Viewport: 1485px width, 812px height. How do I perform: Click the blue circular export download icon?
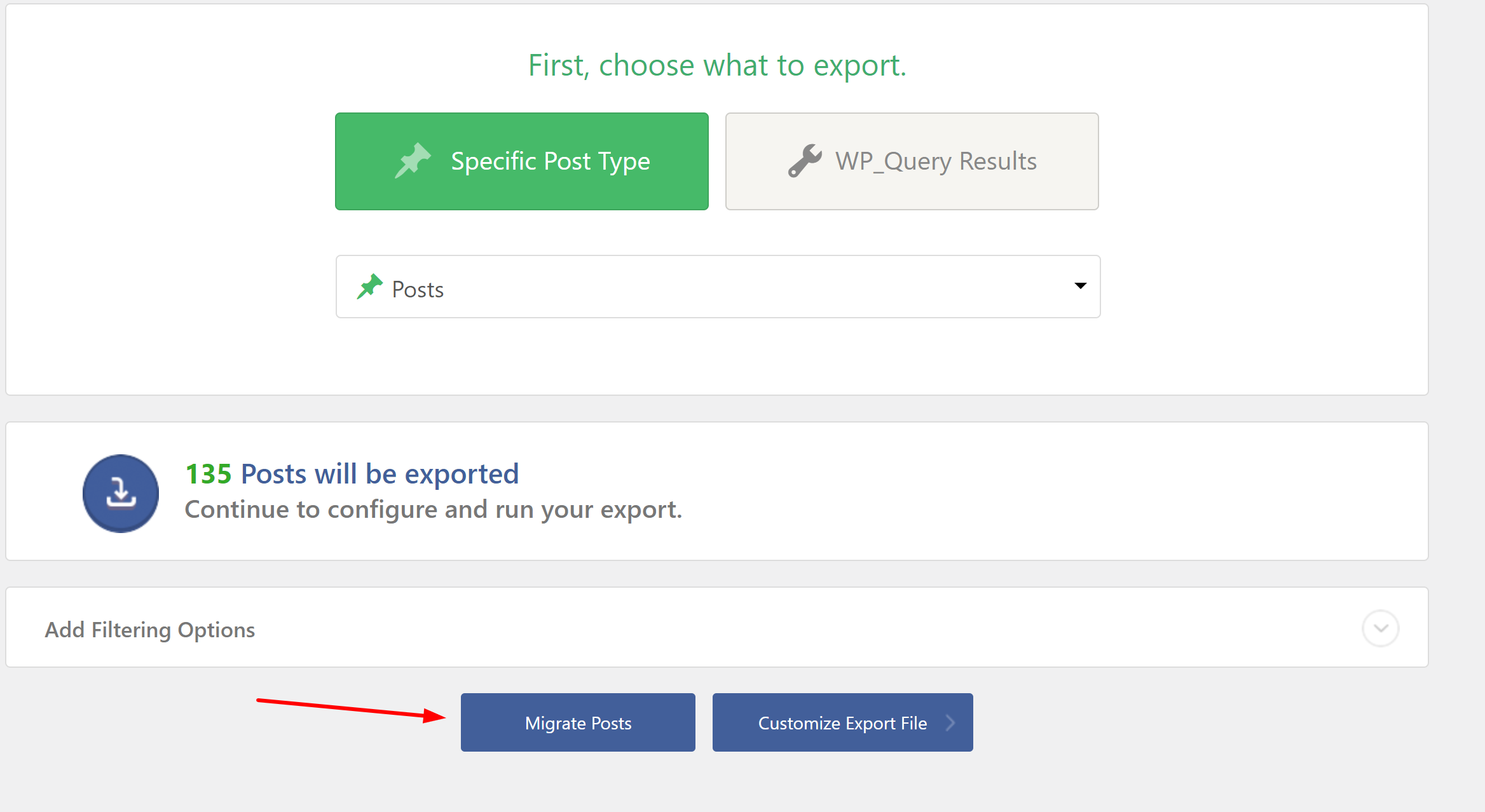click(121, 493)
